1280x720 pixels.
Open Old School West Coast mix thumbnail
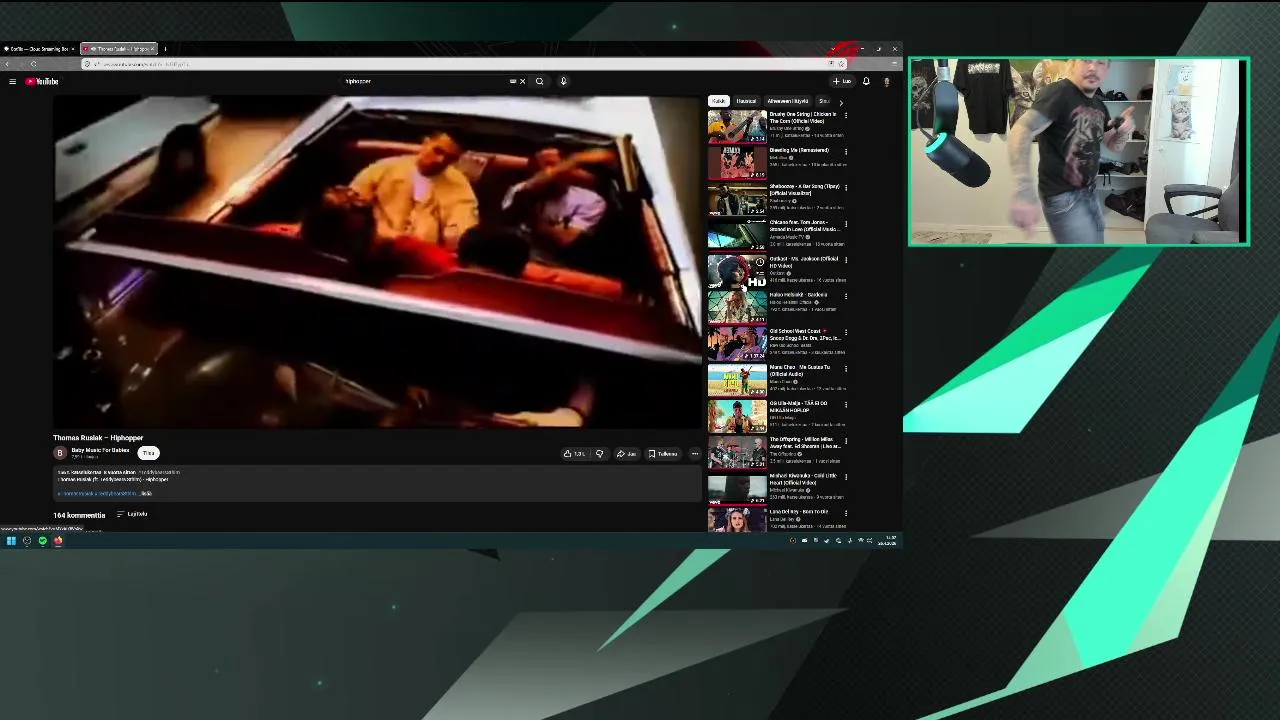[737, 344]
